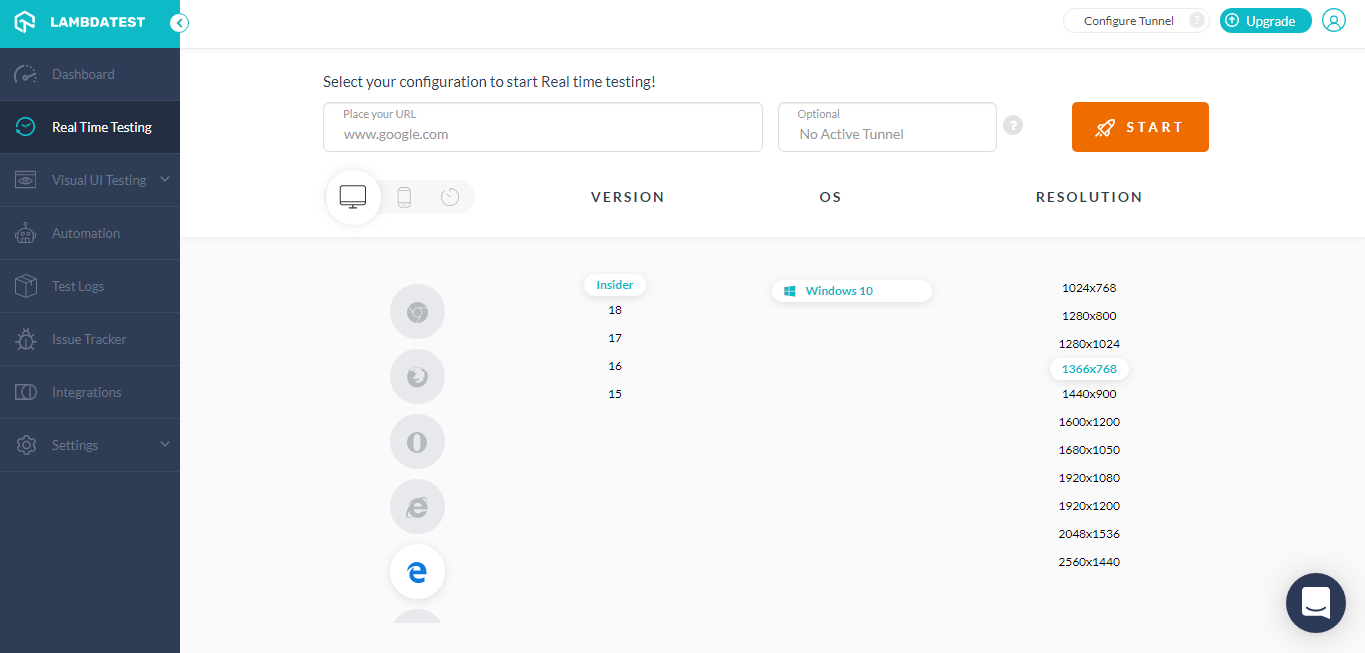This screenshot has width=1365, height=653.
Task: Select the 1920x1080 resolution option
Action: (x=1089, y=477)
